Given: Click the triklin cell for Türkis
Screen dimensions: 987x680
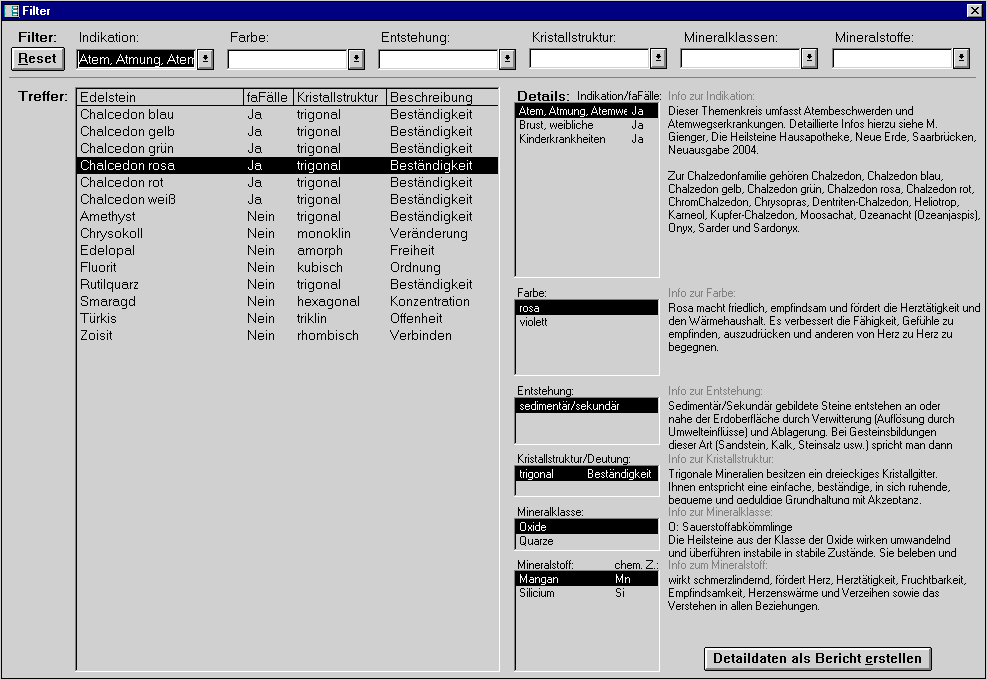Looking at the screenshot, I should pyautogui.click(x=312, y=319).
